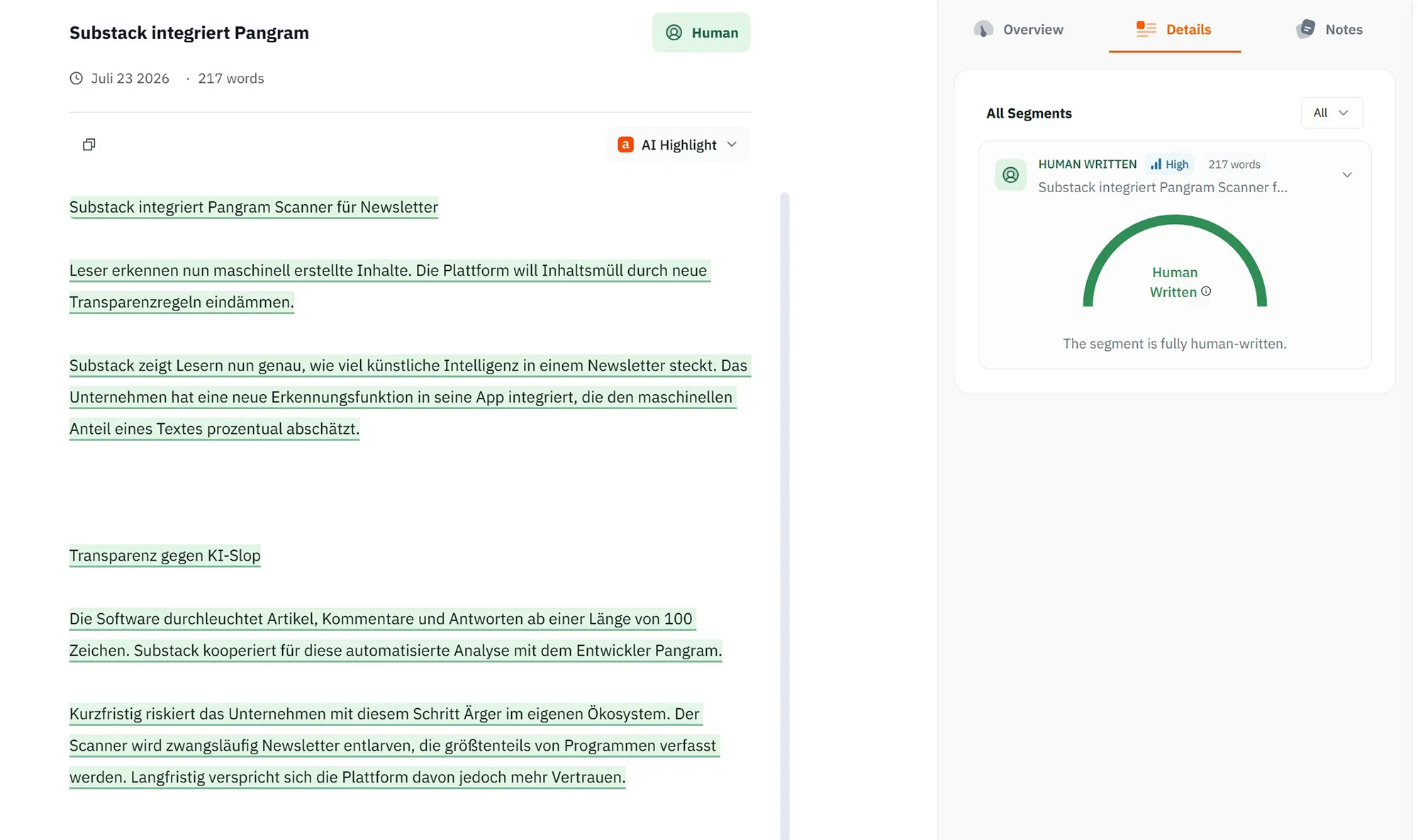Click the Transparenz gegen KI-Slop heading
The image size is (1418, 840).
(165, 555)
